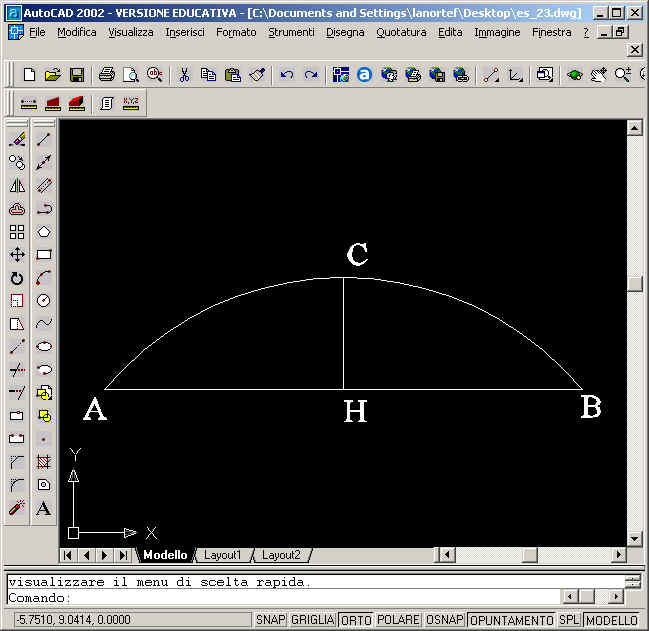Select the Arc tool

[x=43, y=278]
